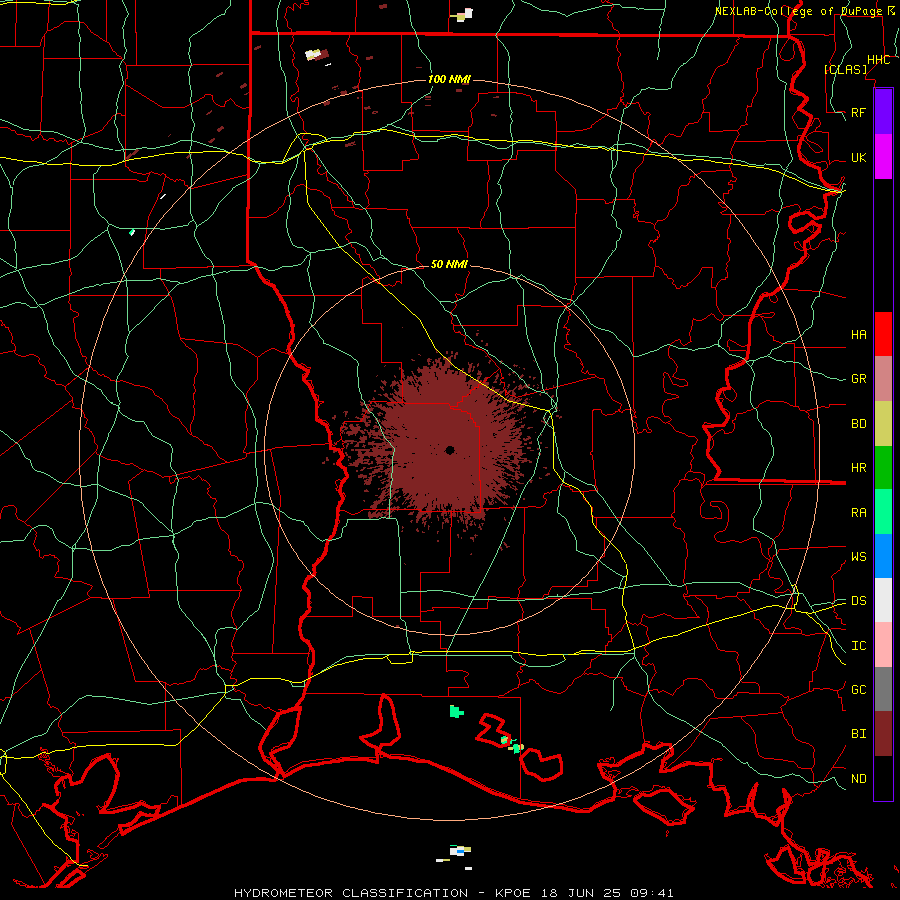Click the white DS legend swatch
Image resolution: width=900 pixels, height=900 pixels.
883,600
